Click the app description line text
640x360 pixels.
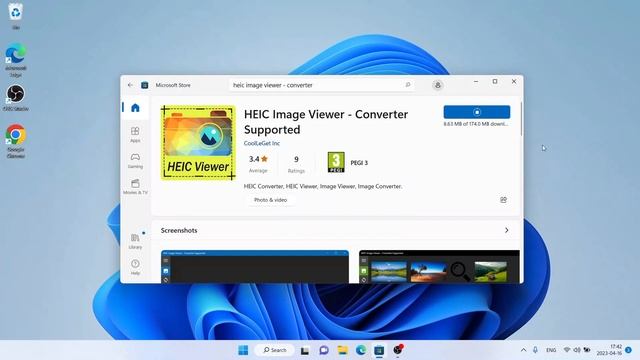pos(322,186)
